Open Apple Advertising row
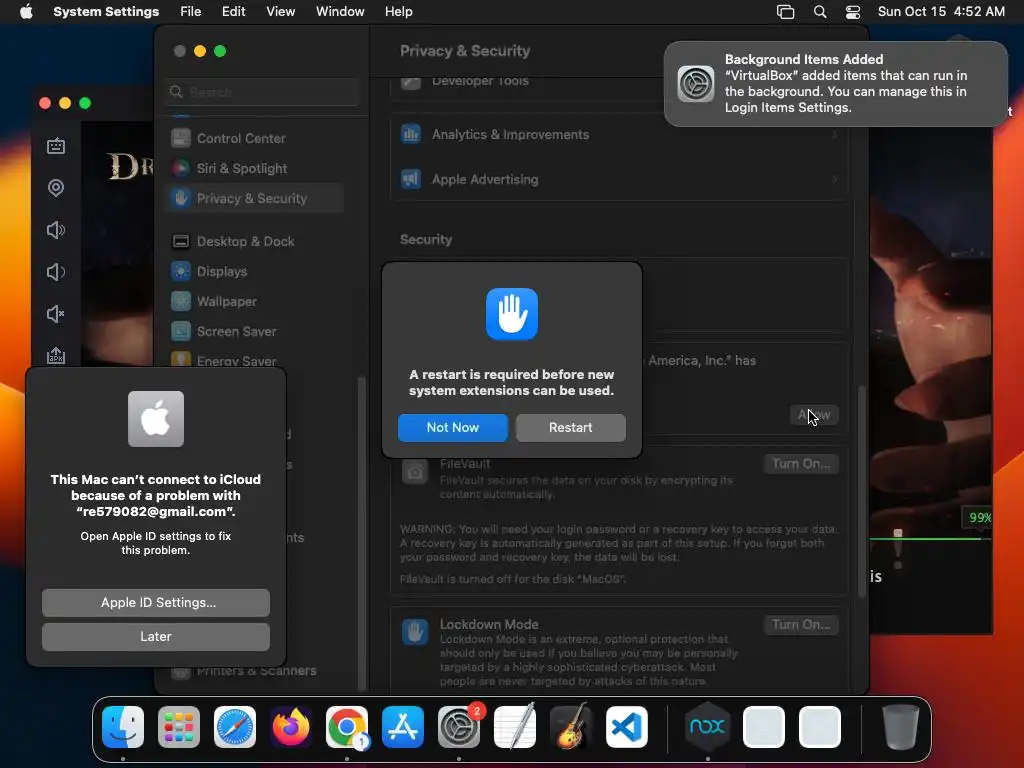 point(619,180)
